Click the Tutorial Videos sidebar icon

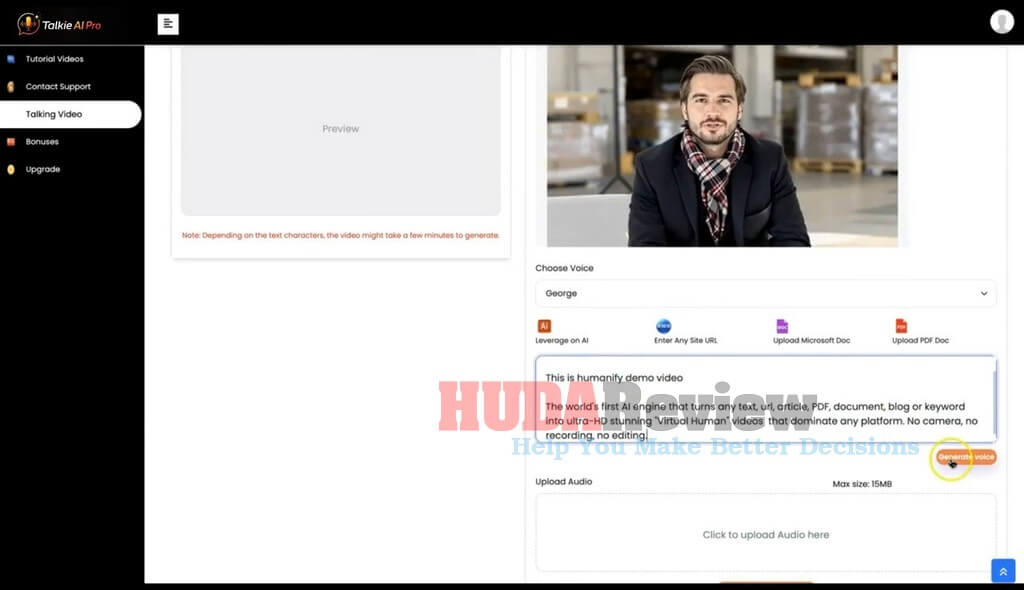[10, 59]
